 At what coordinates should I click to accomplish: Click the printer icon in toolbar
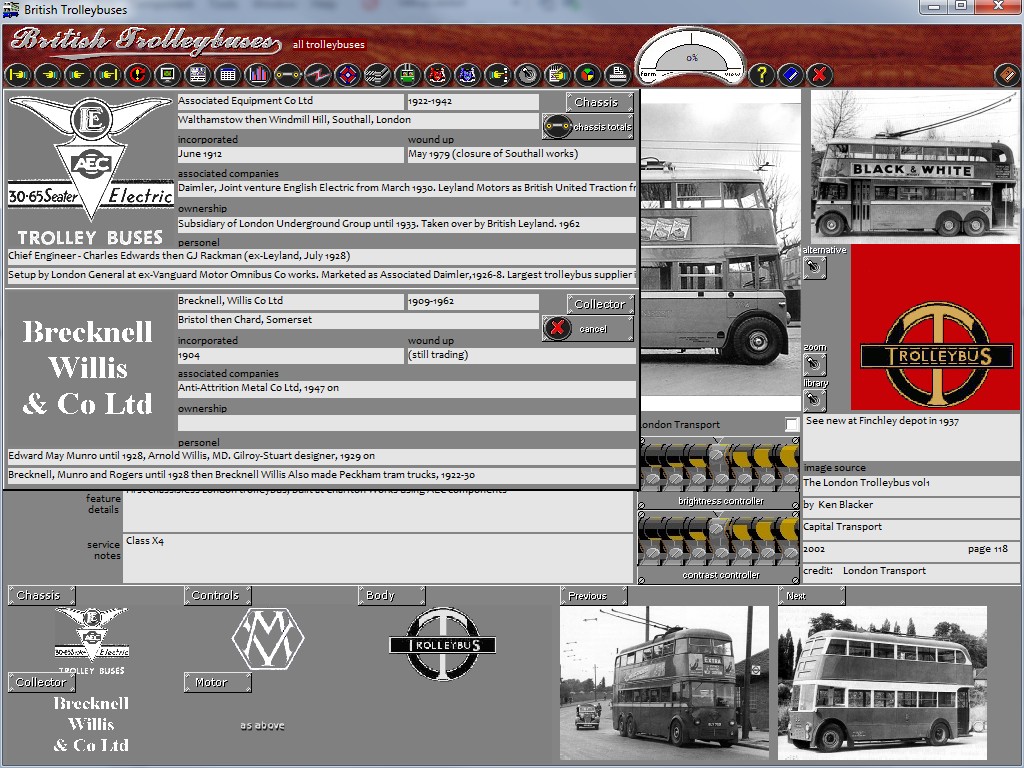pos(617,74)
